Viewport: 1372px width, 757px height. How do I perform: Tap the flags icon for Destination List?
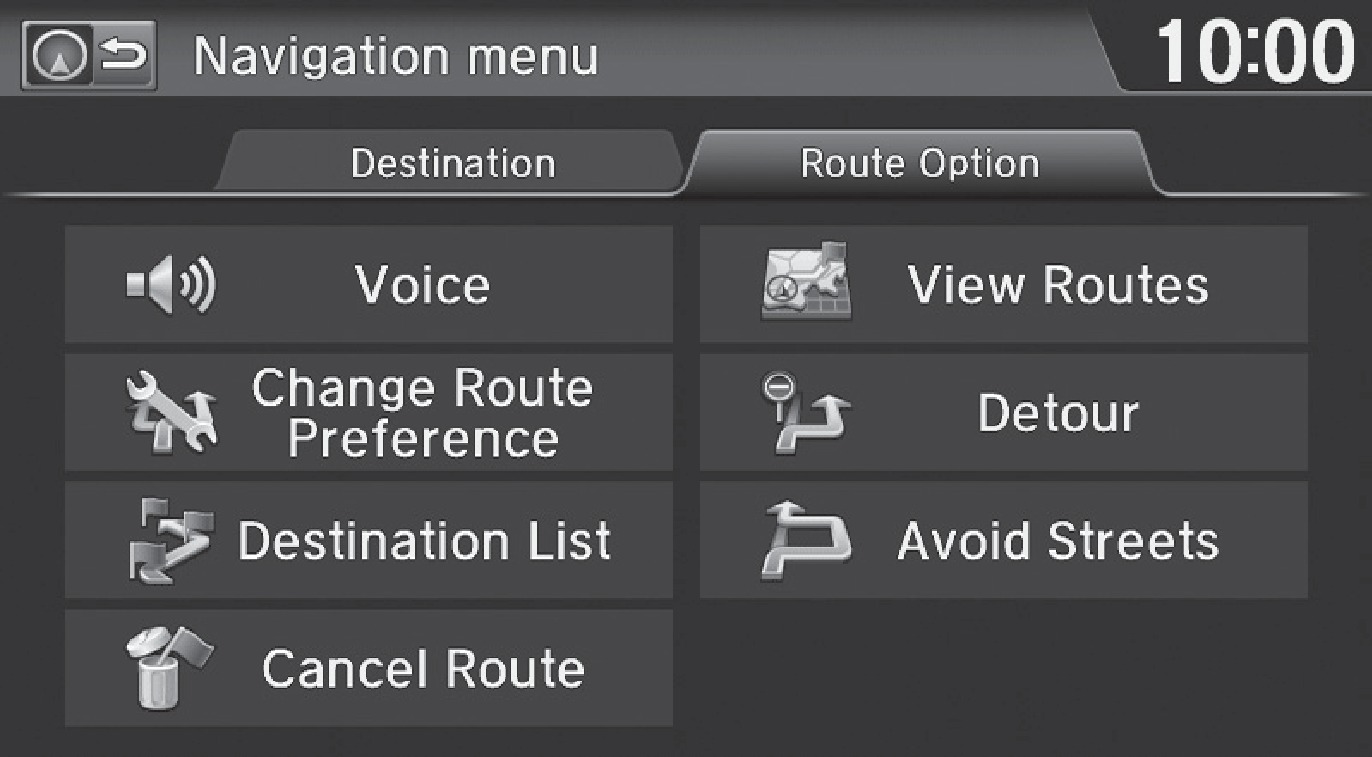(x=170, y=541)
